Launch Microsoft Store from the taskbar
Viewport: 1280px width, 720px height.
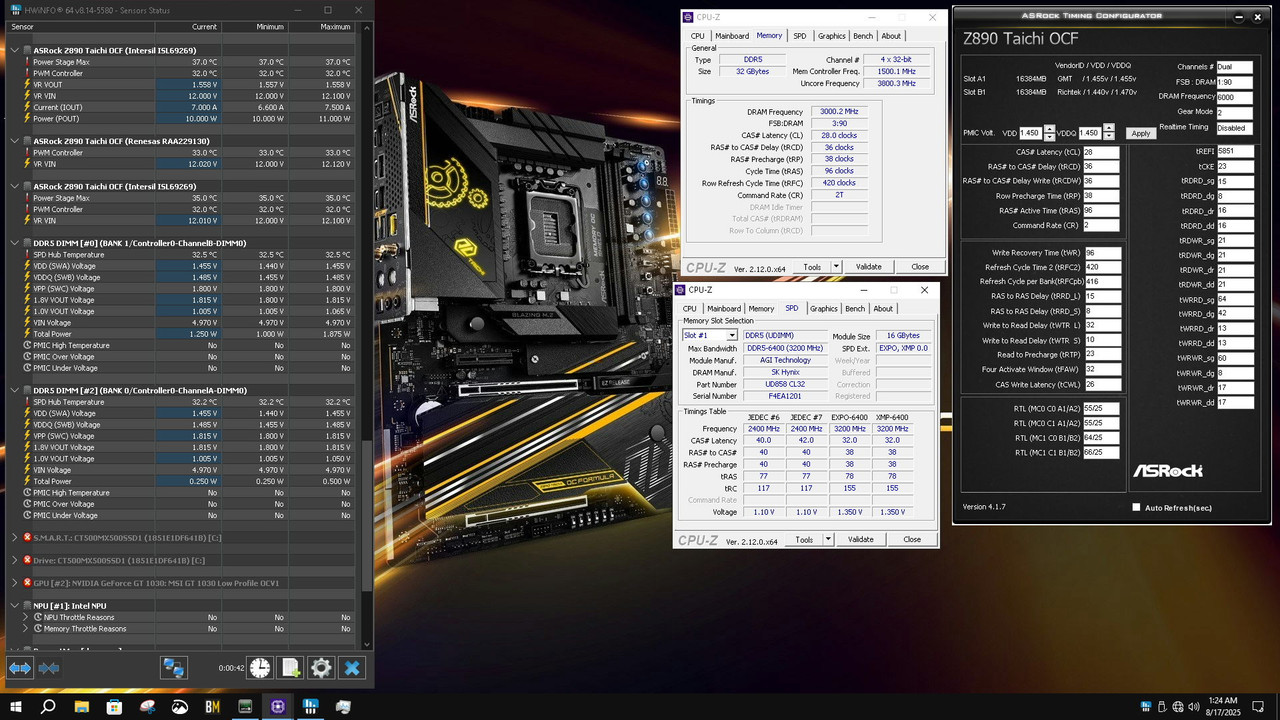pos(114,706)
